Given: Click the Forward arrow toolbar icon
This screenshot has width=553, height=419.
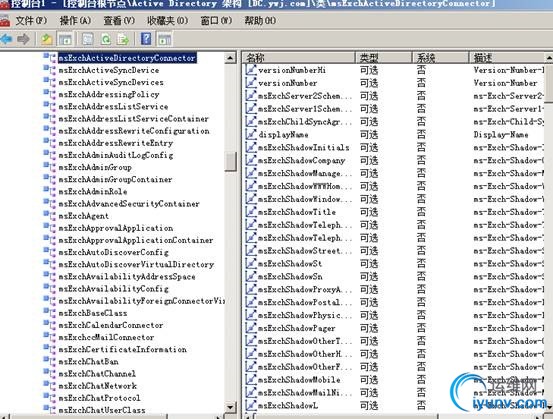Looking at the screenshot, I should pyautogui.click(x=23, y=39).
